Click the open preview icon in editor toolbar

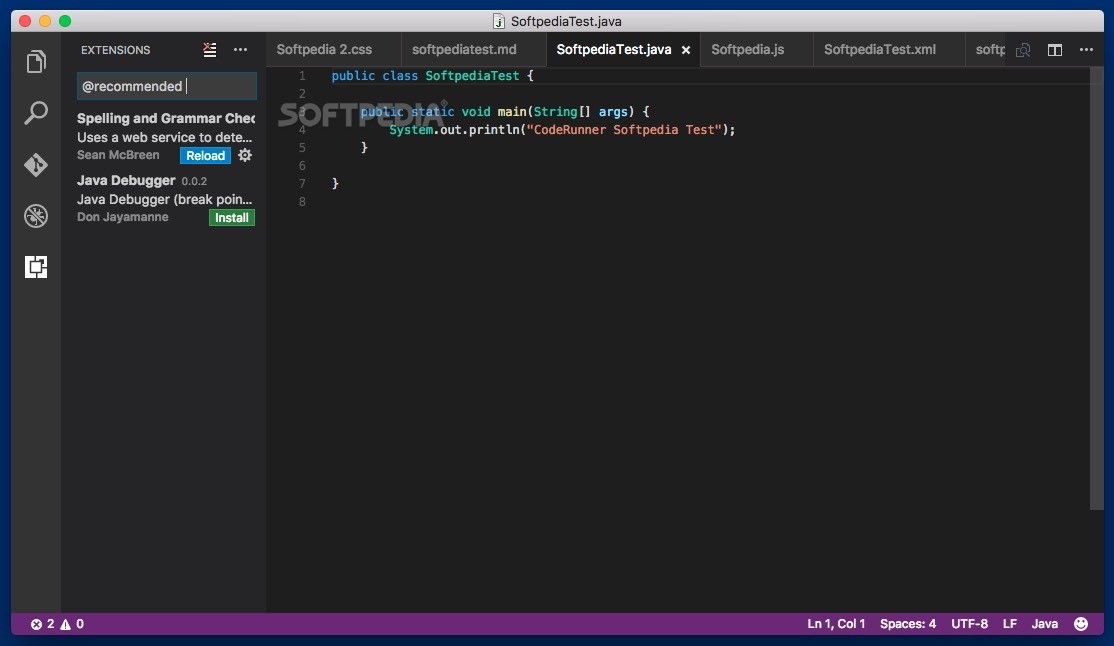coord(1023,50)
